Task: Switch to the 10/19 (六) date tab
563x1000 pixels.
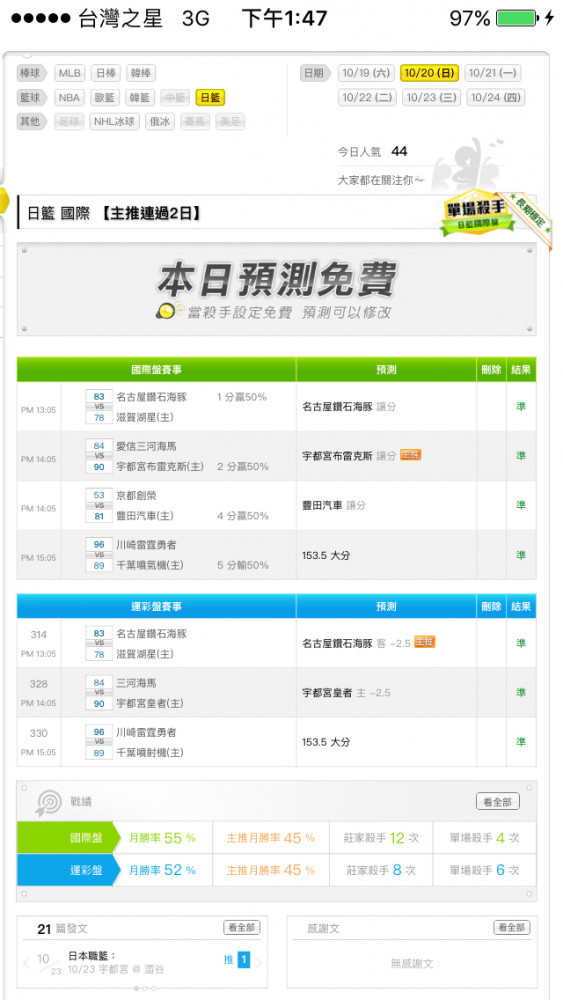Action: pos(366,73)
